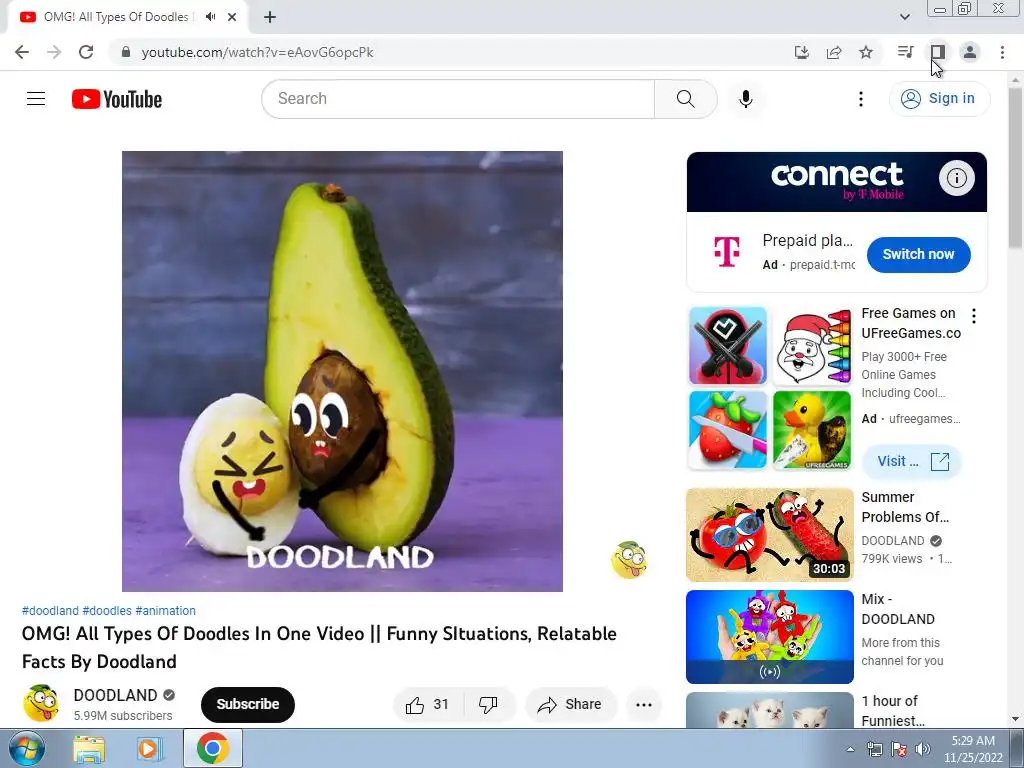Open the 1 hour of Funniest video thumbnail
The height and width of the screenshot is (768, 1024).
click(770, 710)
